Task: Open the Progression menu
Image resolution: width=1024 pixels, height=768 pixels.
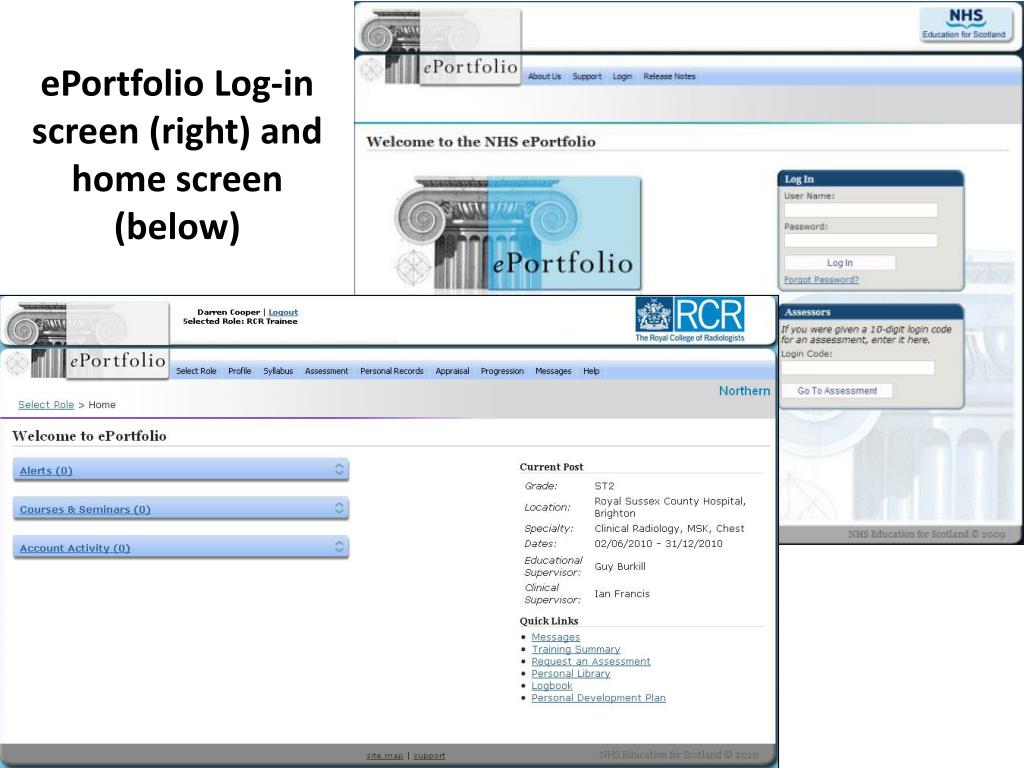Action: tap(502, 371)
